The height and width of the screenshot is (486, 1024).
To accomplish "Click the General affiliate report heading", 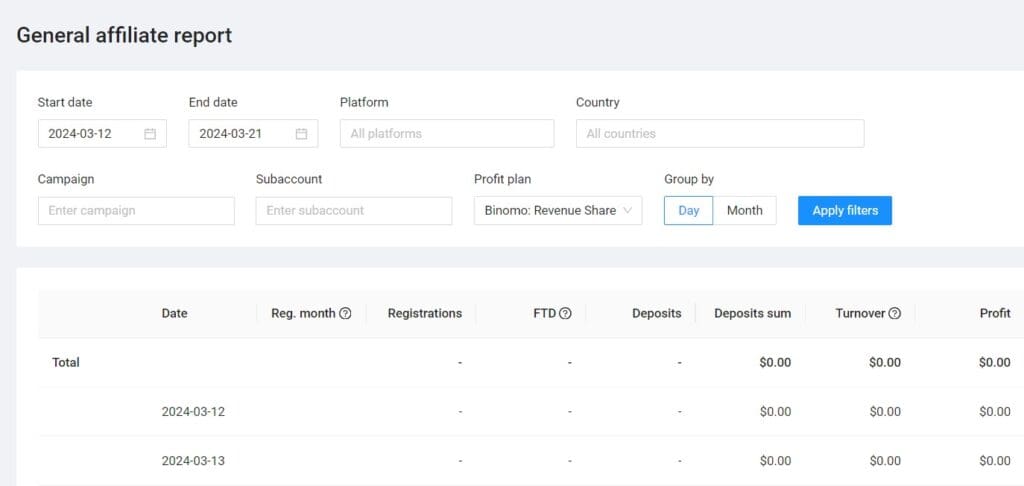I will tap(124, 35).
